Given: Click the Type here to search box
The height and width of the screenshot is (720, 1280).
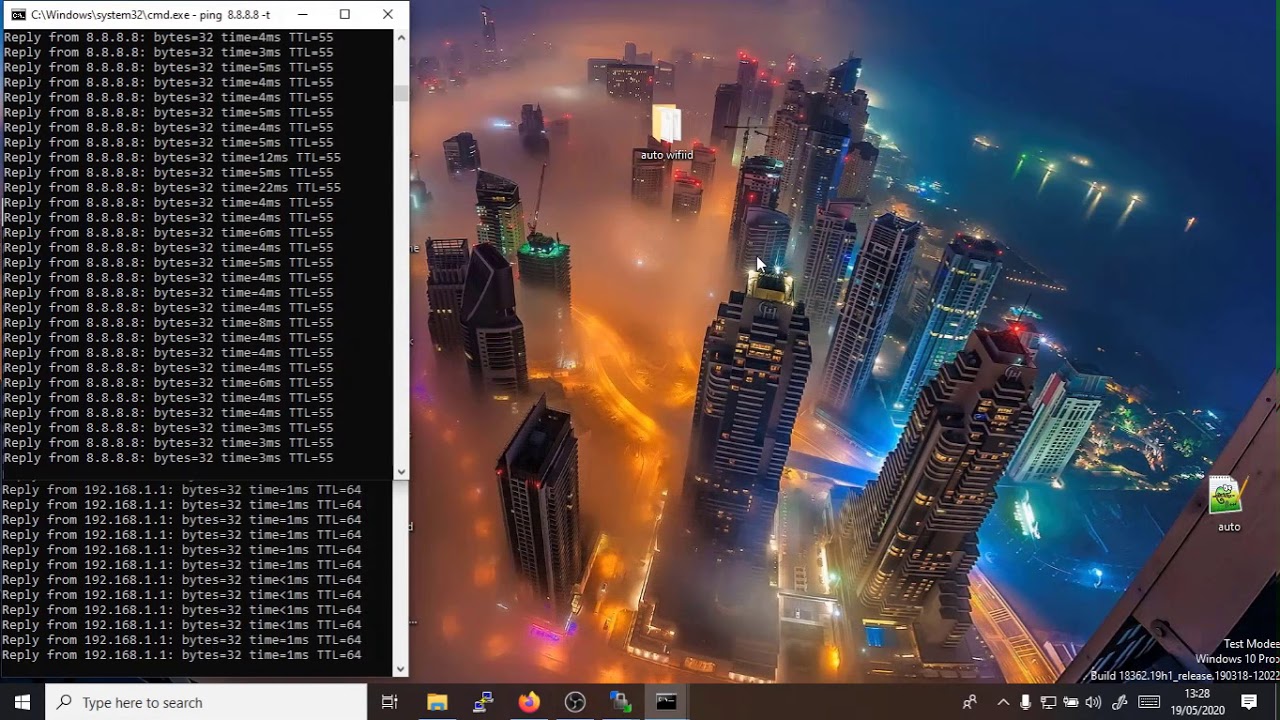Looking at the screenshot, I should tap(207, 702).
